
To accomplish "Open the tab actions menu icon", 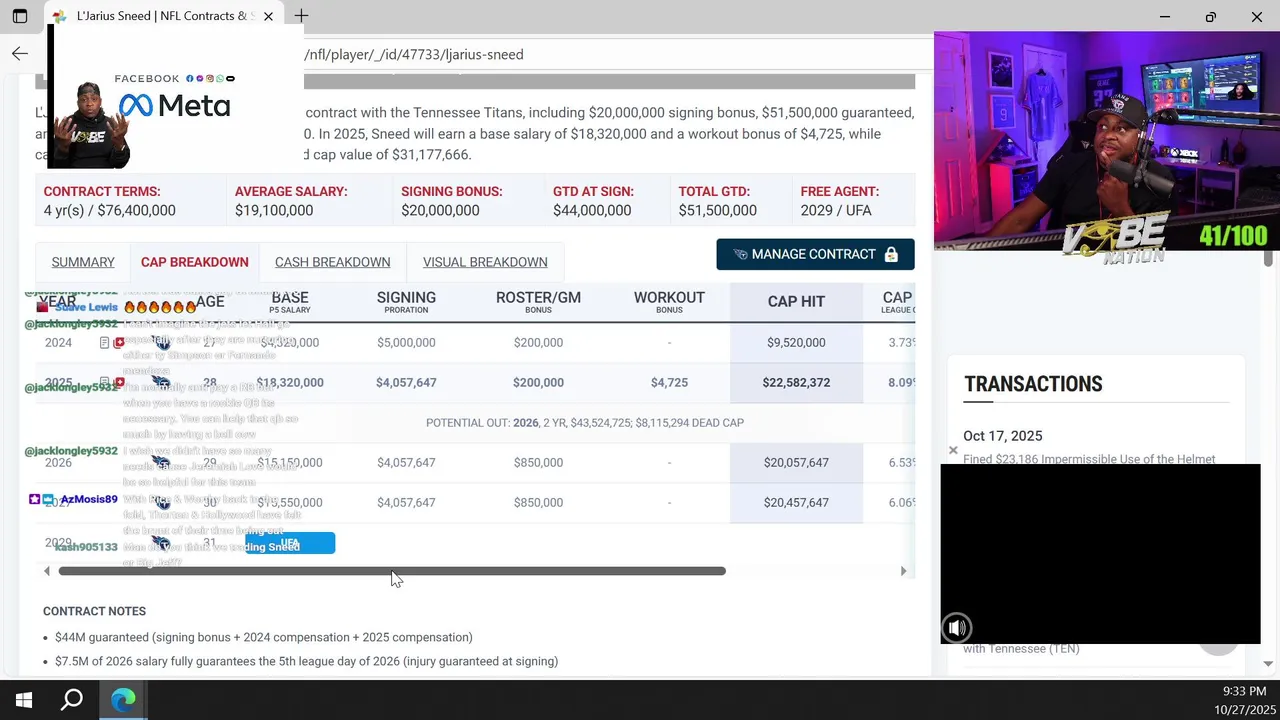I will (x=20, y=16).
